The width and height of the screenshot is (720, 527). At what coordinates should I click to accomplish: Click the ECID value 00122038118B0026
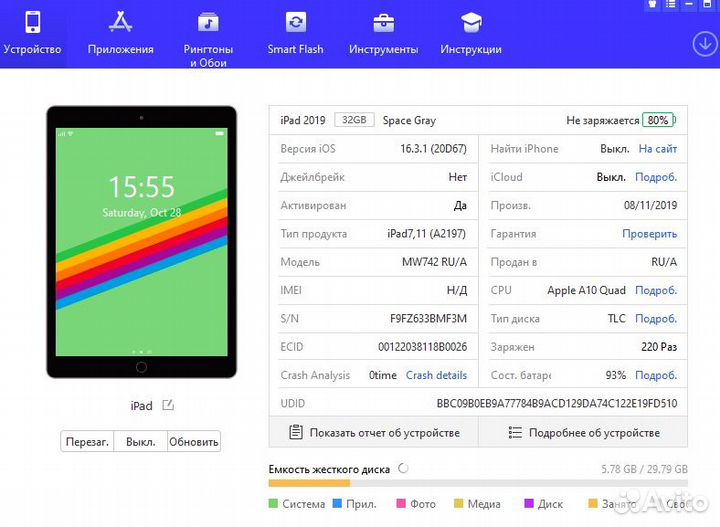click(422, 347)
